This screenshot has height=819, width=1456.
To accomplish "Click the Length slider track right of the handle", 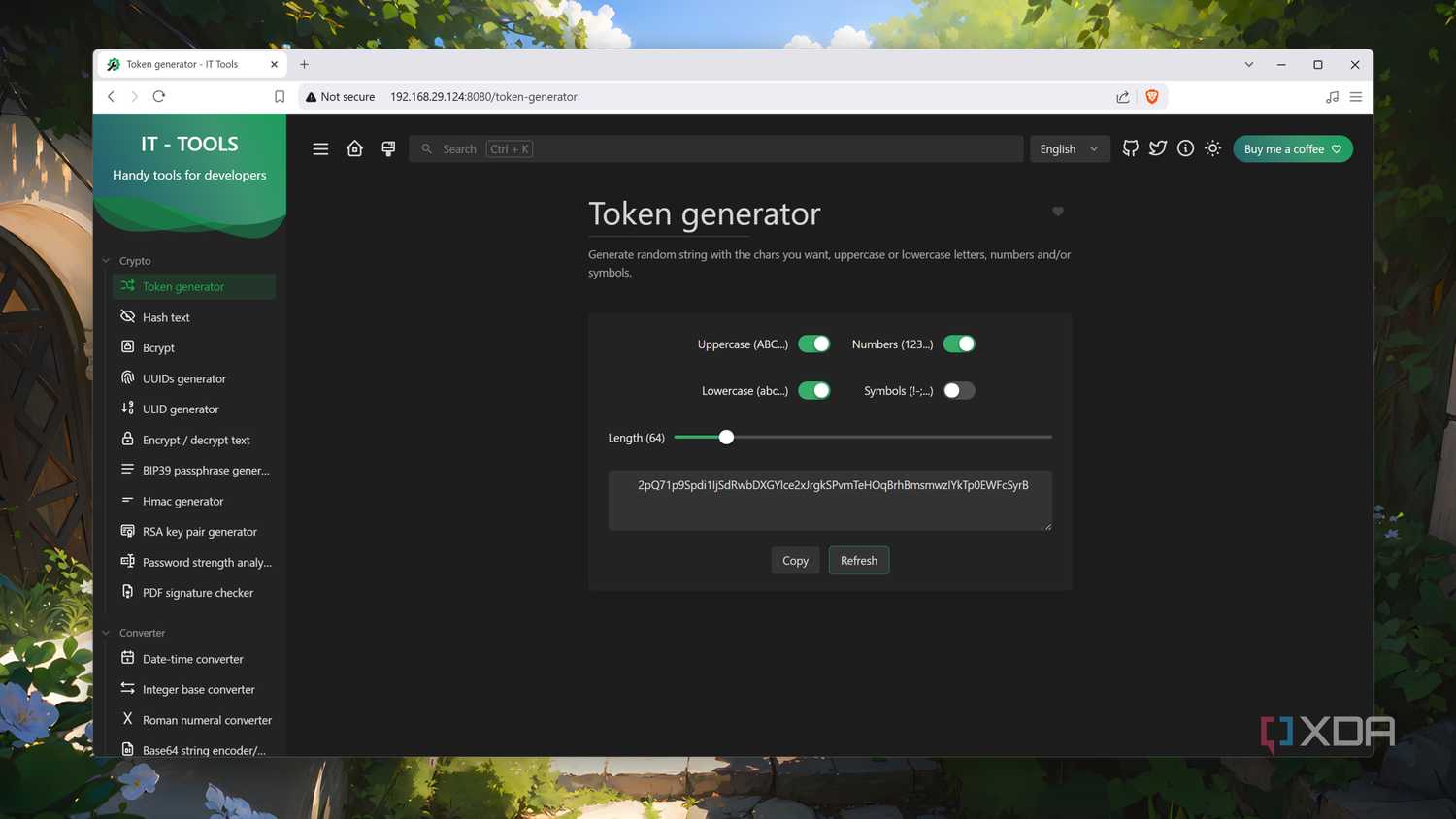I will (x=893, y=438).
